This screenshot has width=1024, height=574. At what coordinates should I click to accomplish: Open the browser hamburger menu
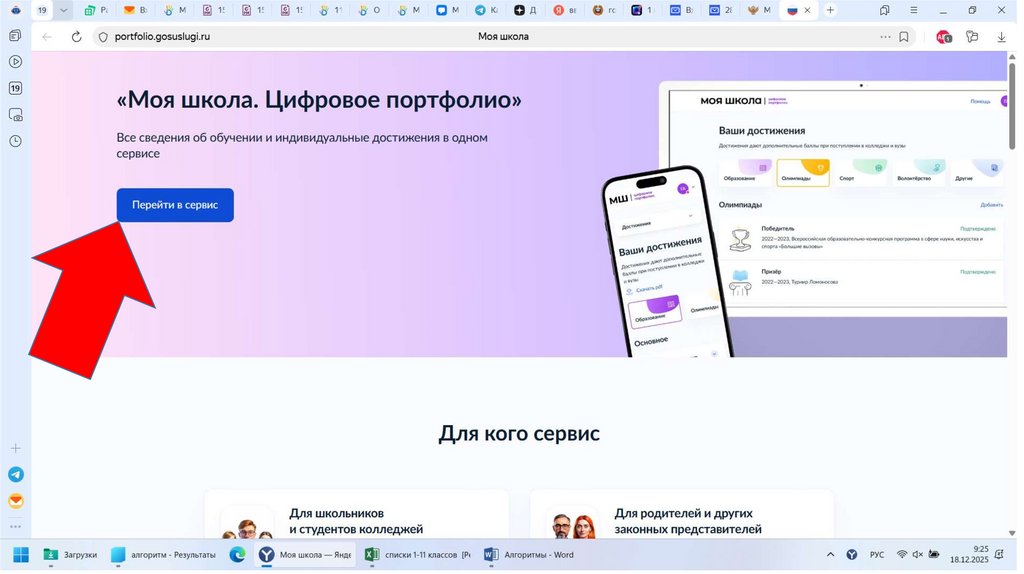914,10
